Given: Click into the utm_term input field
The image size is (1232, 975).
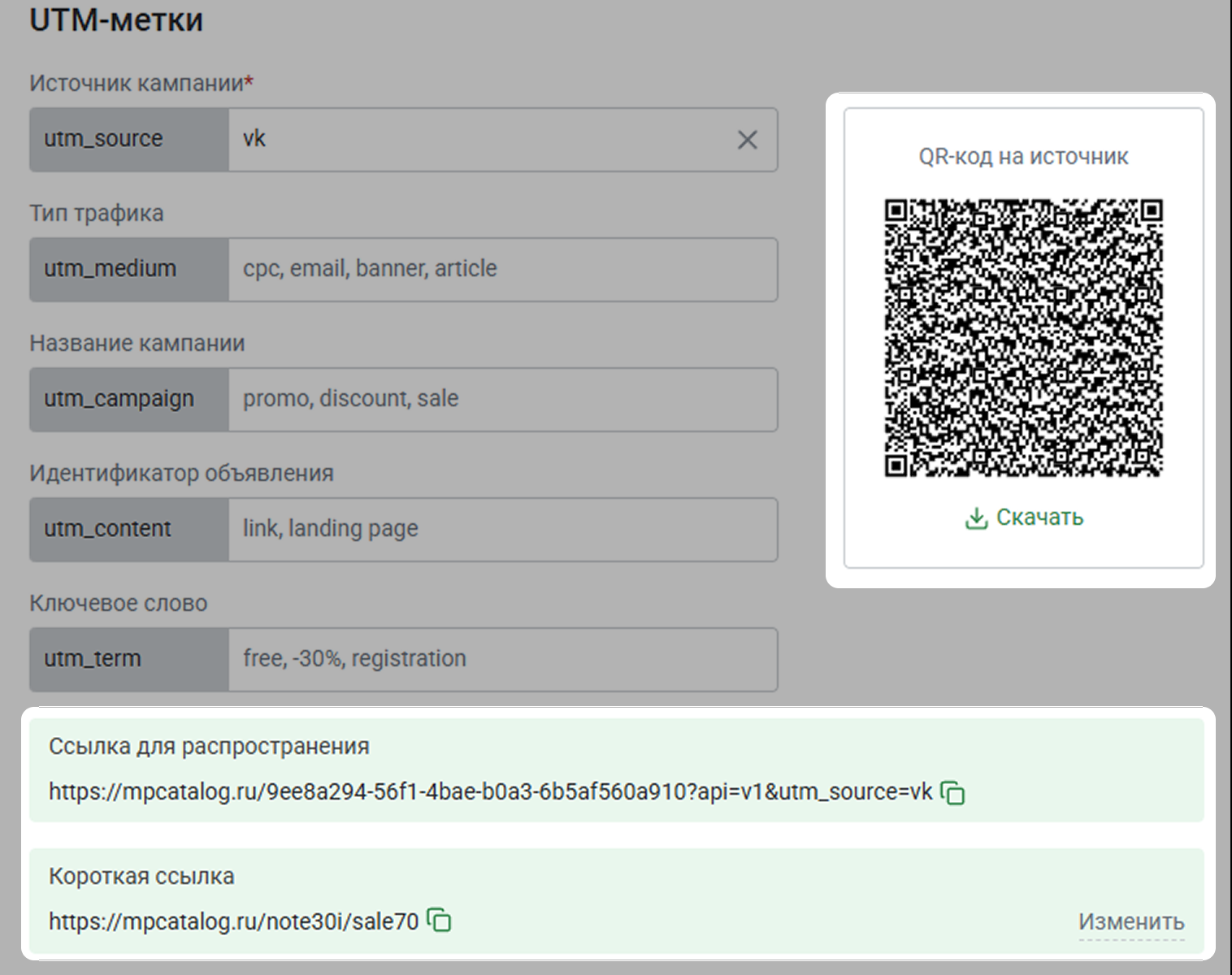Looking at the screenshot, I should pyautogui.click(x=502, y=660).
